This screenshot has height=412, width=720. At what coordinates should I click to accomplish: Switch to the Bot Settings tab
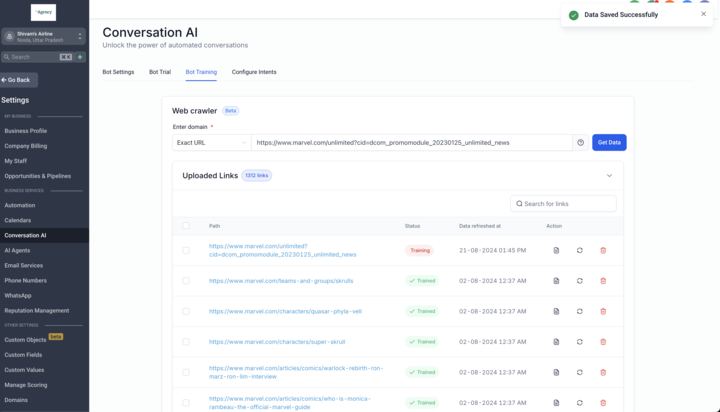[118, 72]
